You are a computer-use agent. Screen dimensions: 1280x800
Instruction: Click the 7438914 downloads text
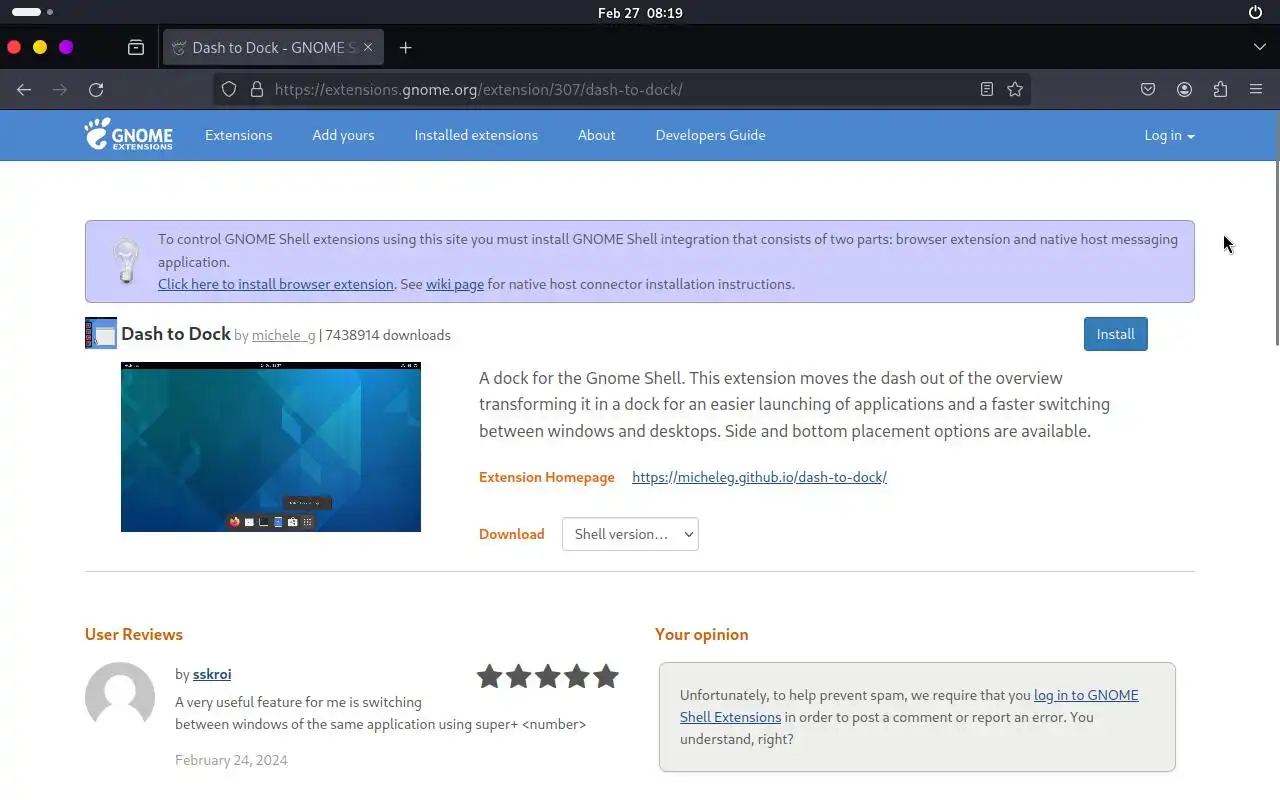(x=388, y=335)
